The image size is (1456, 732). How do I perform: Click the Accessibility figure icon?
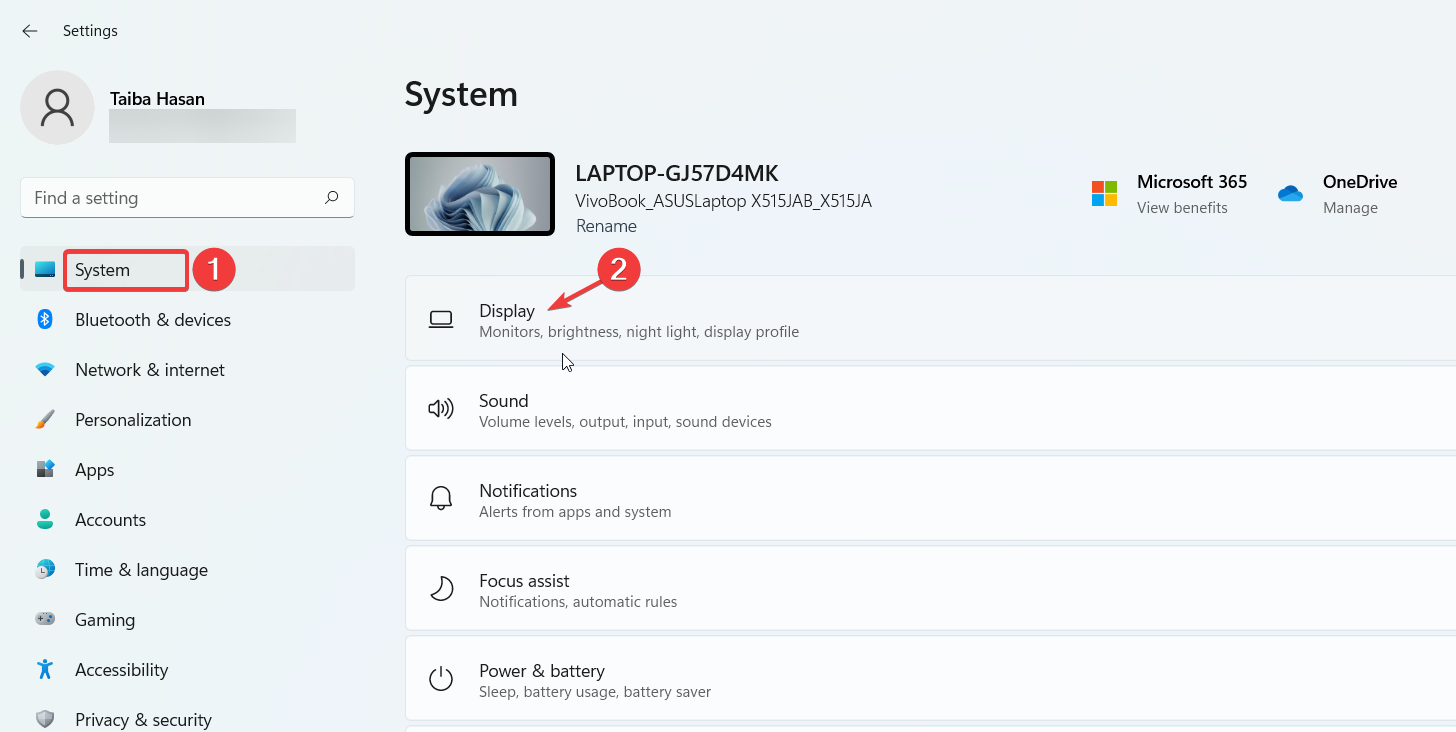click(45, 669)
